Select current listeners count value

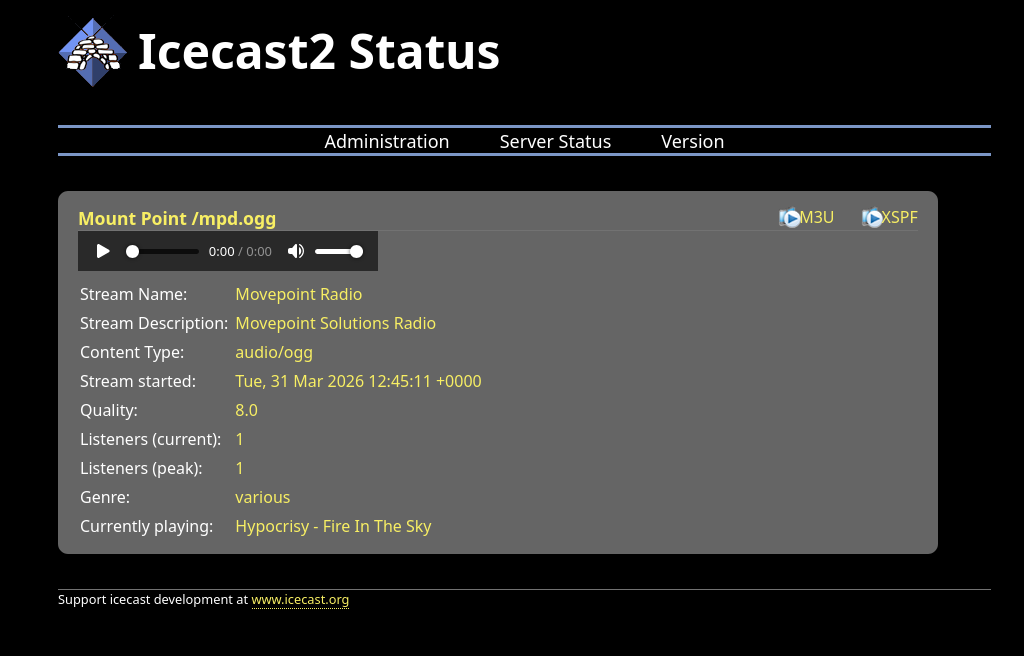coord(240,439)
